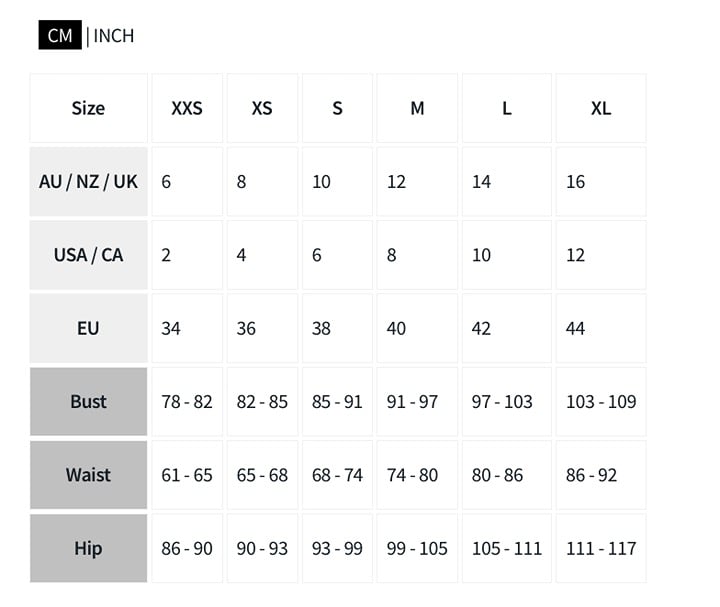
Task: Select the Bust row label
Action: click(89, 402)
